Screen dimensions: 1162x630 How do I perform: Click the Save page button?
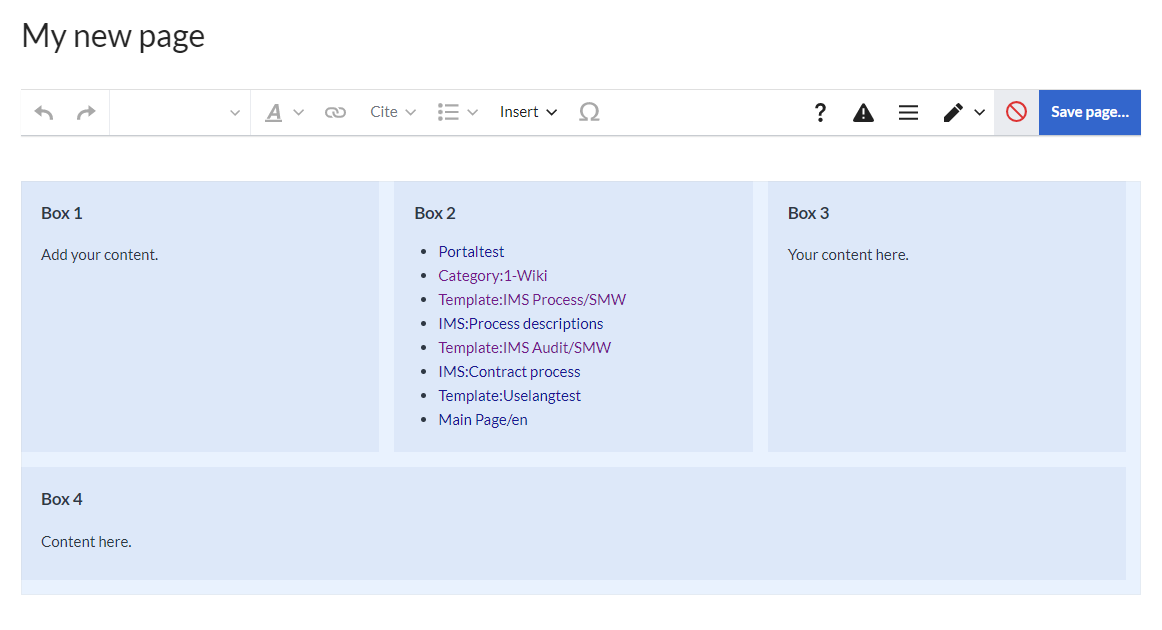tap(1089, 112)
